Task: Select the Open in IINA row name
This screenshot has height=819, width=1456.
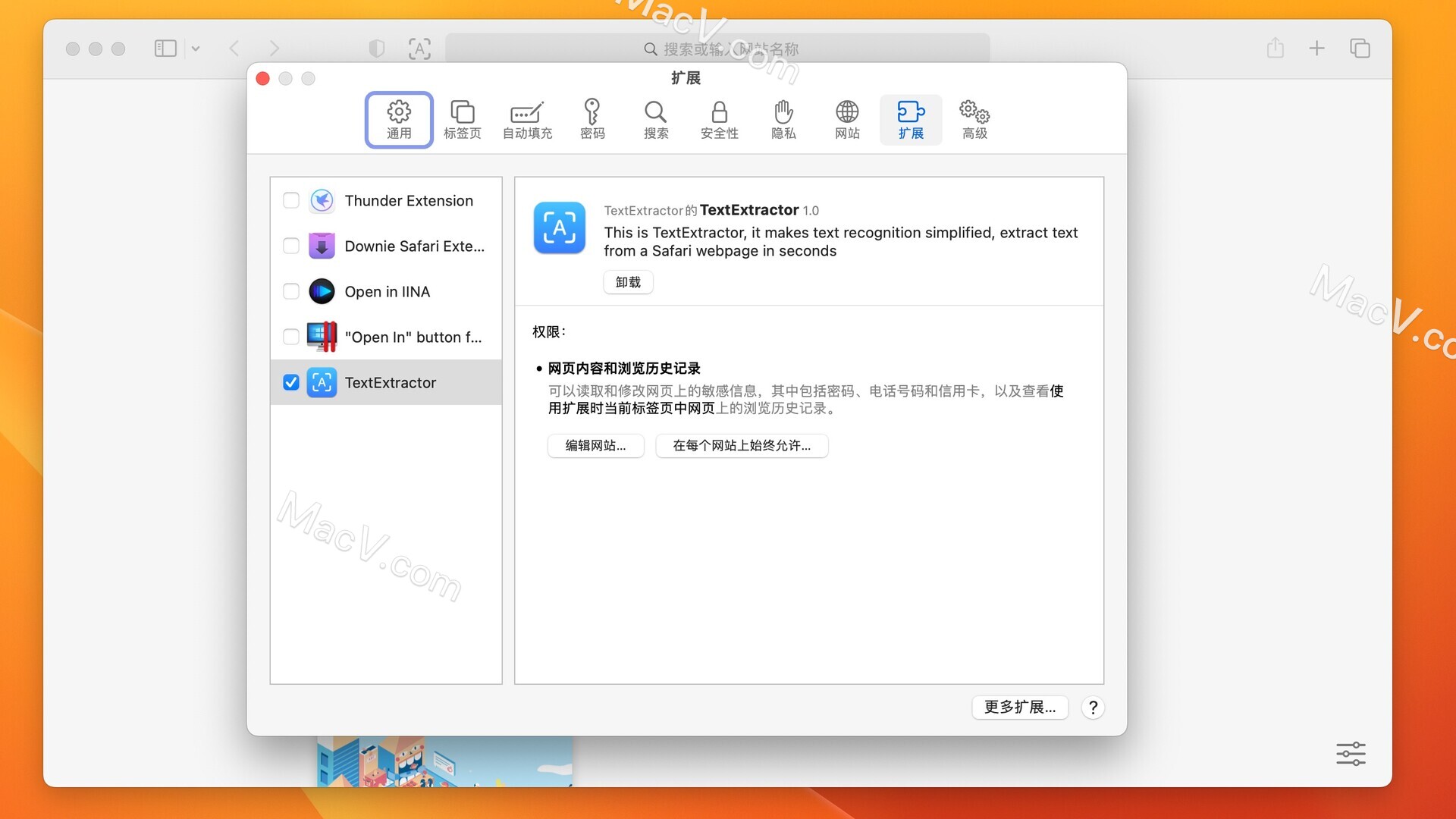Action: pos(387,291)
